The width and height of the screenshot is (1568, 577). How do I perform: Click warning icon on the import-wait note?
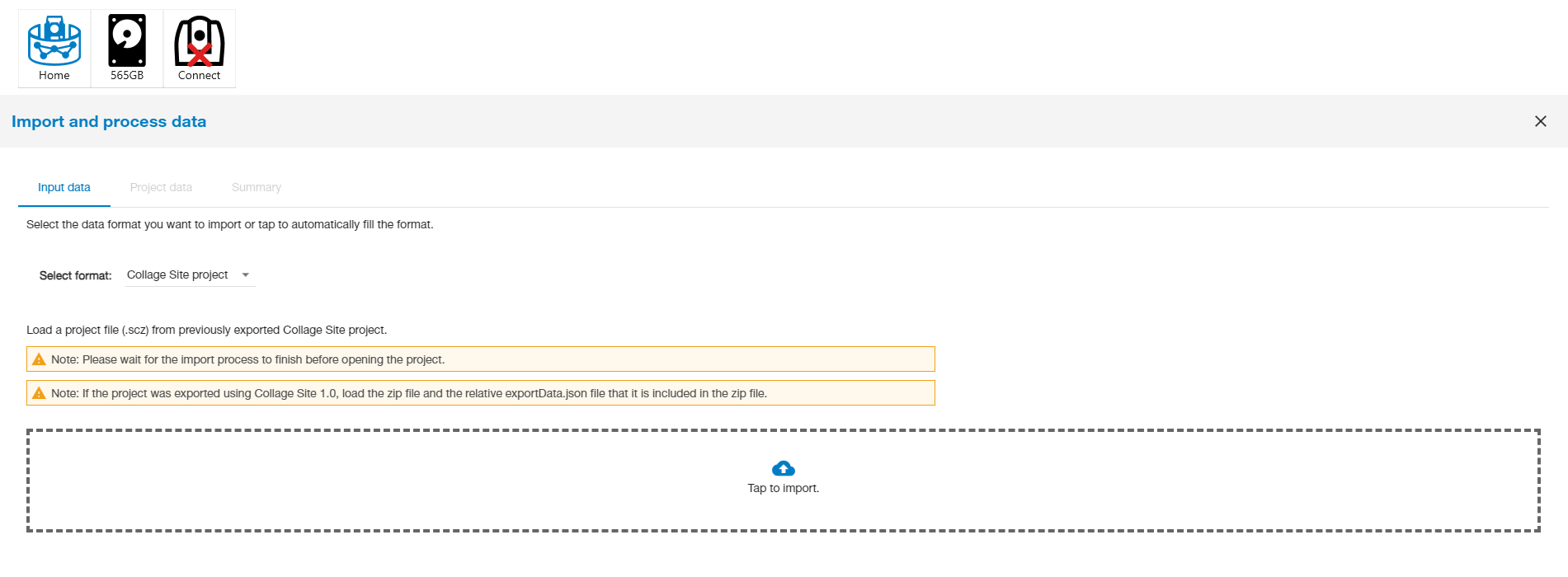[x=39, y=359]
